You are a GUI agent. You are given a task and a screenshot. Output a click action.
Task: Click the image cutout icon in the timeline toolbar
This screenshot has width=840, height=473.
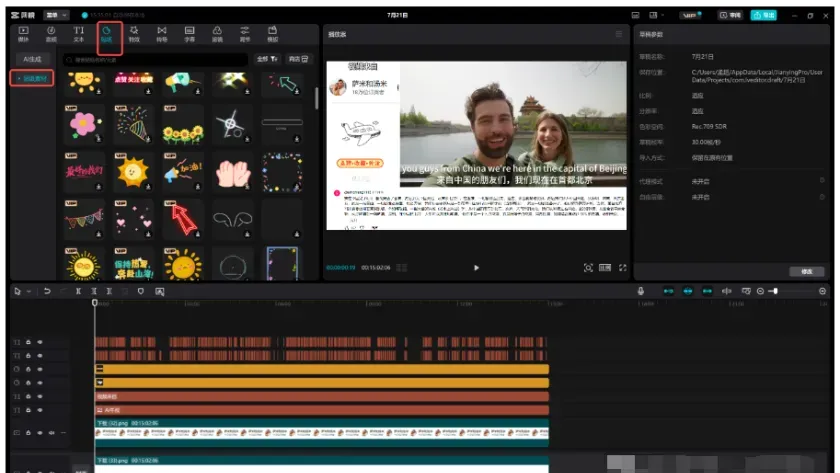coord(160,291)
